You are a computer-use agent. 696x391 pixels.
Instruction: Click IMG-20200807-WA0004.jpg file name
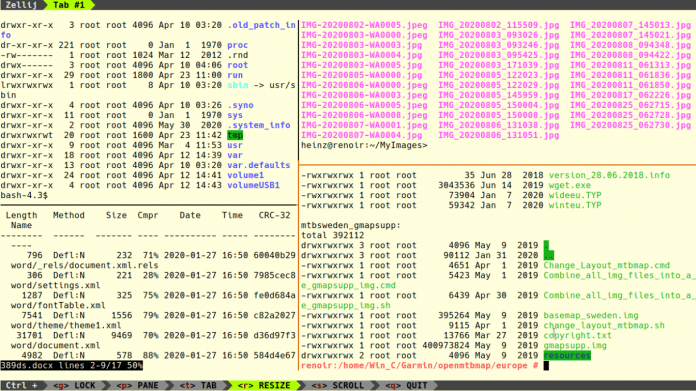pos(362,135)
